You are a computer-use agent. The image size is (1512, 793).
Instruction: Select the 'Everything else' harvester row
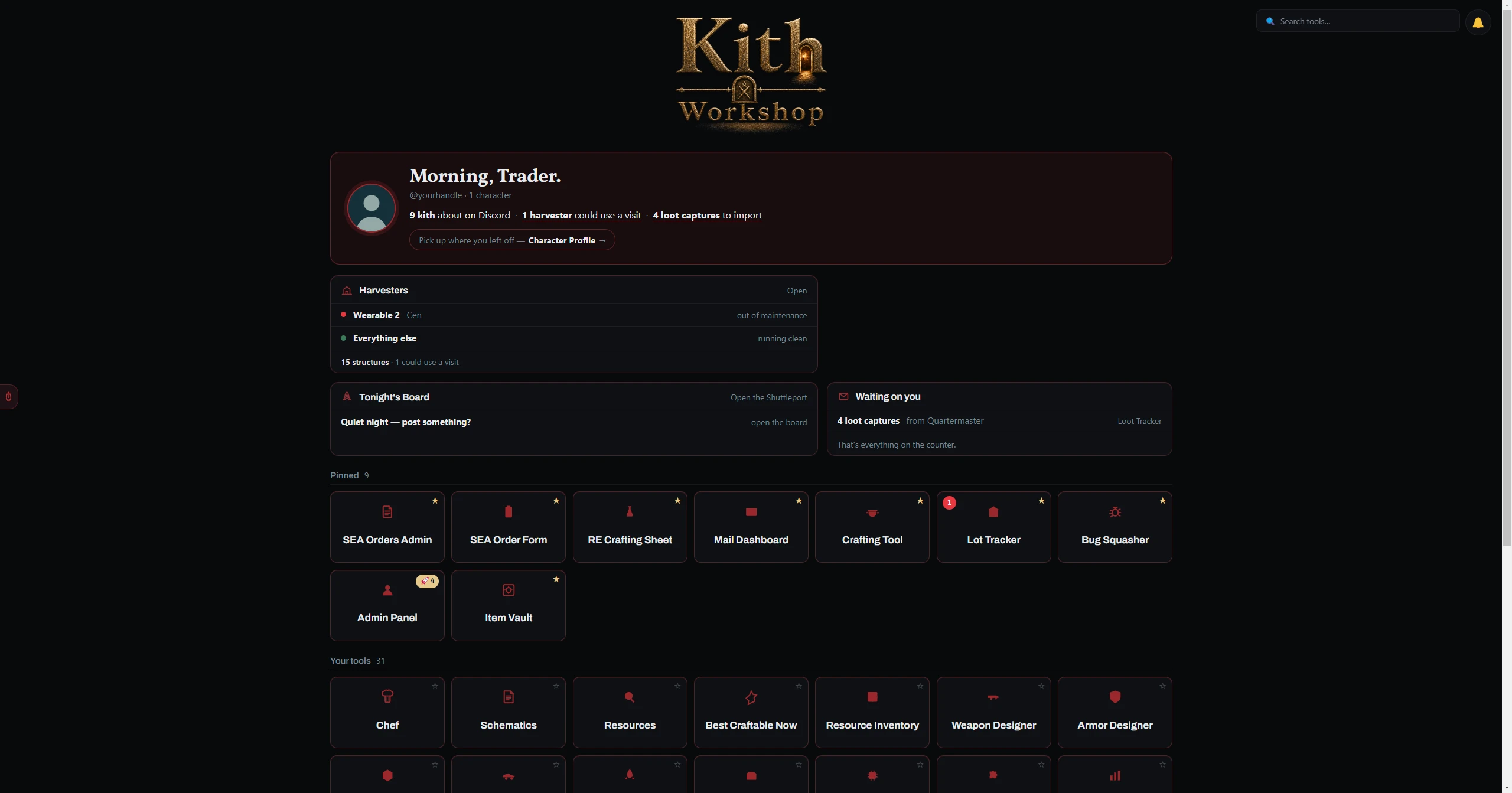coord(574,338)
